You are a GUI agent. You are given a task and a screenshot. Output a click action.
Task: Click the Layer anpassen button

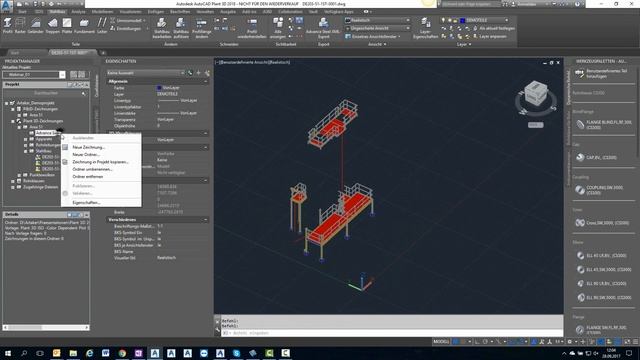490,36
